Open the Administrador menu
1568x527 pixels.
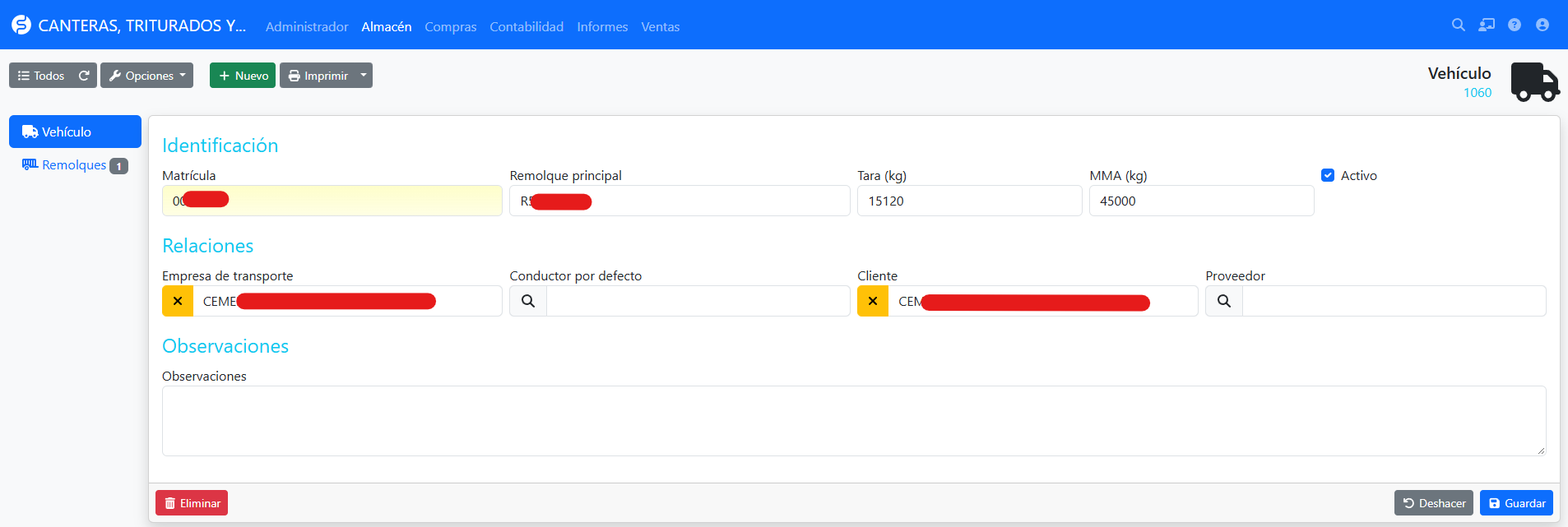click(x=307, y=26)
